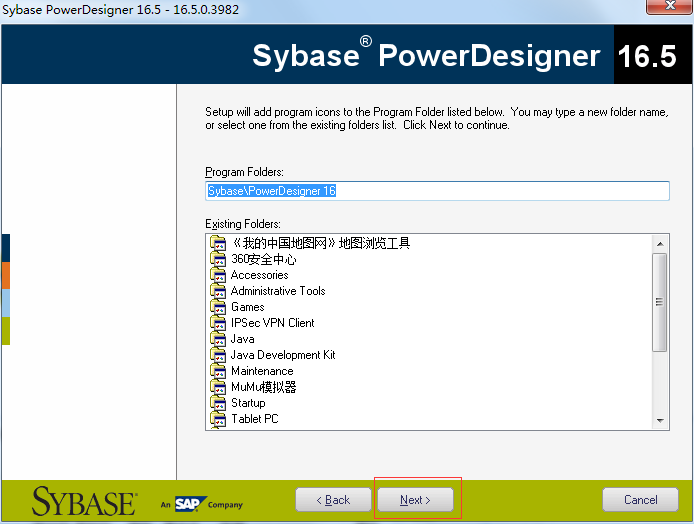The width and height of the screenshot is (694, 524).
Task: Pick the Games folder entry
Action: point(248,307)
